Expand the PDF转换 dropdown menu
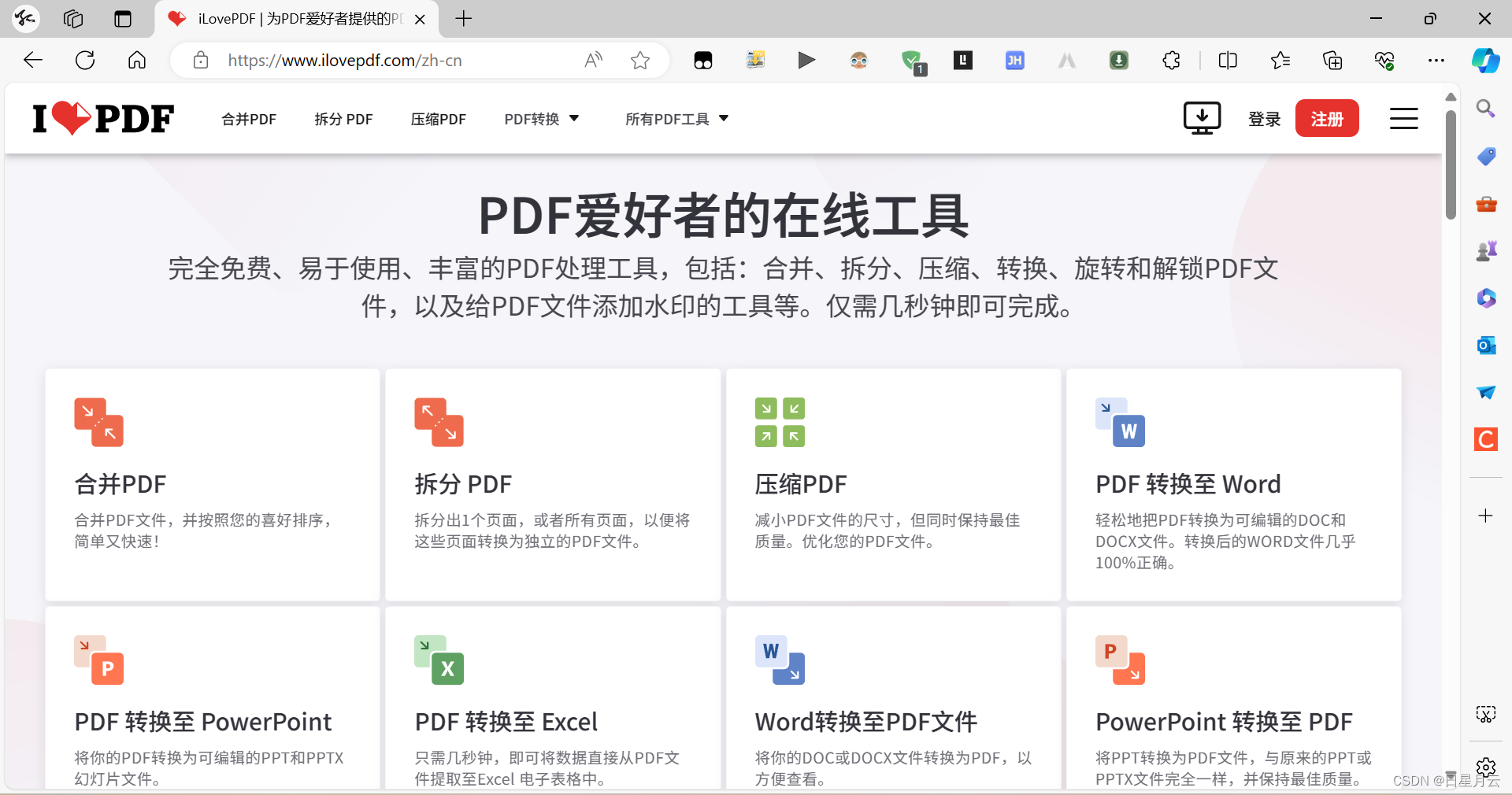This screenshot has width=1512, height=795. (542, 119)
